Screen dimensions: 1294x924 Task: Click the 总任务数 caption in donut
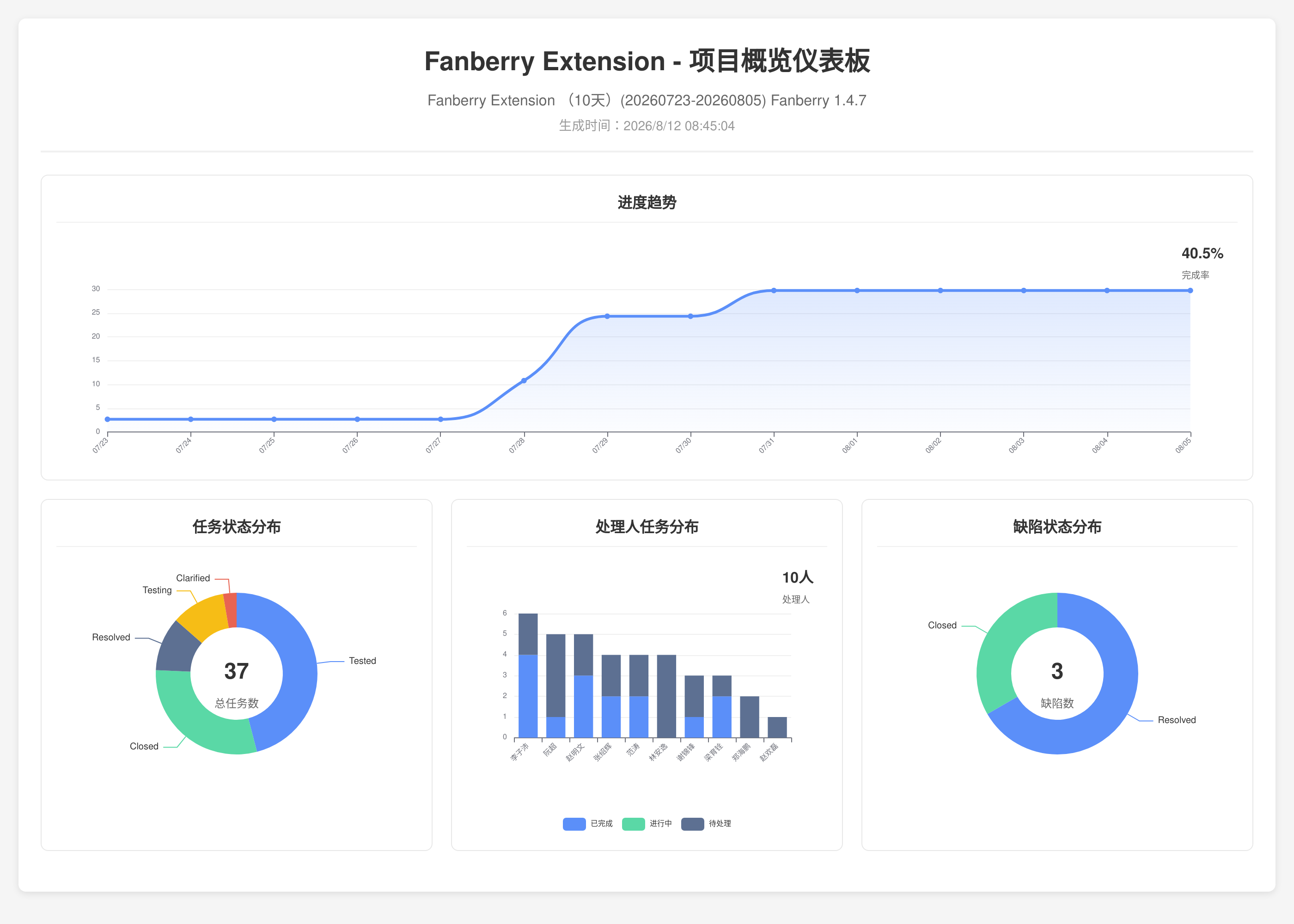(237, 703)
